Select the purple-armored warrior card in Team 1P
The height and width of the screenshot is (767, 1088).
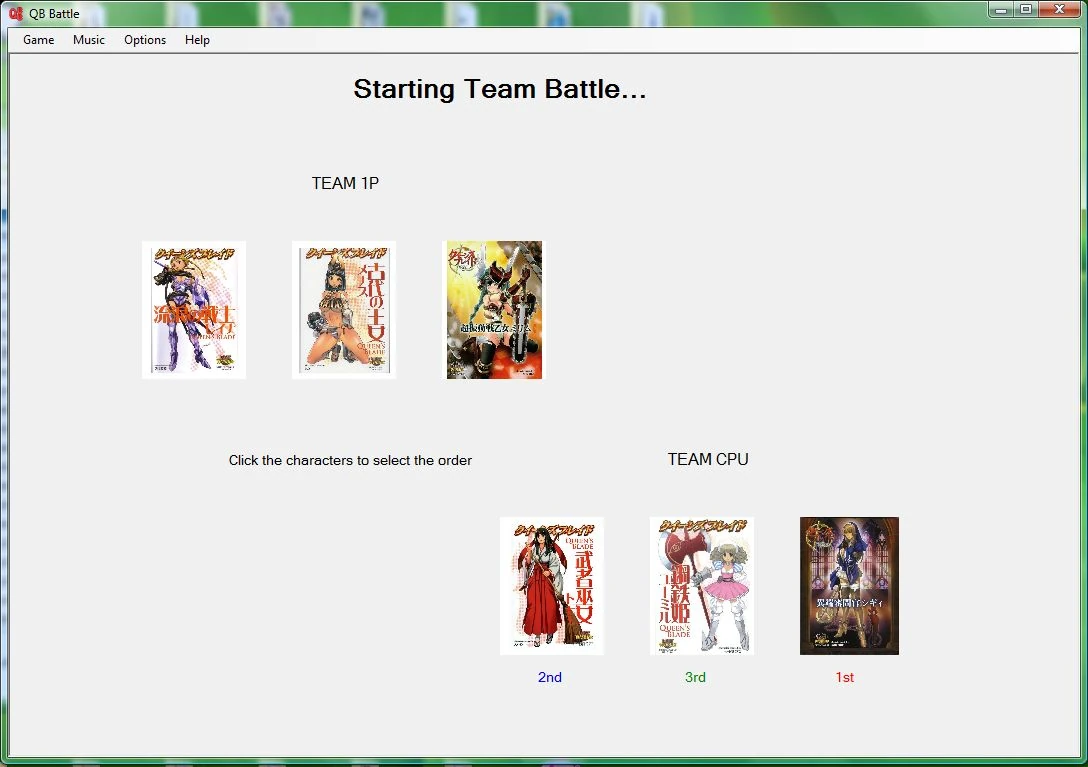coord(194,310)
